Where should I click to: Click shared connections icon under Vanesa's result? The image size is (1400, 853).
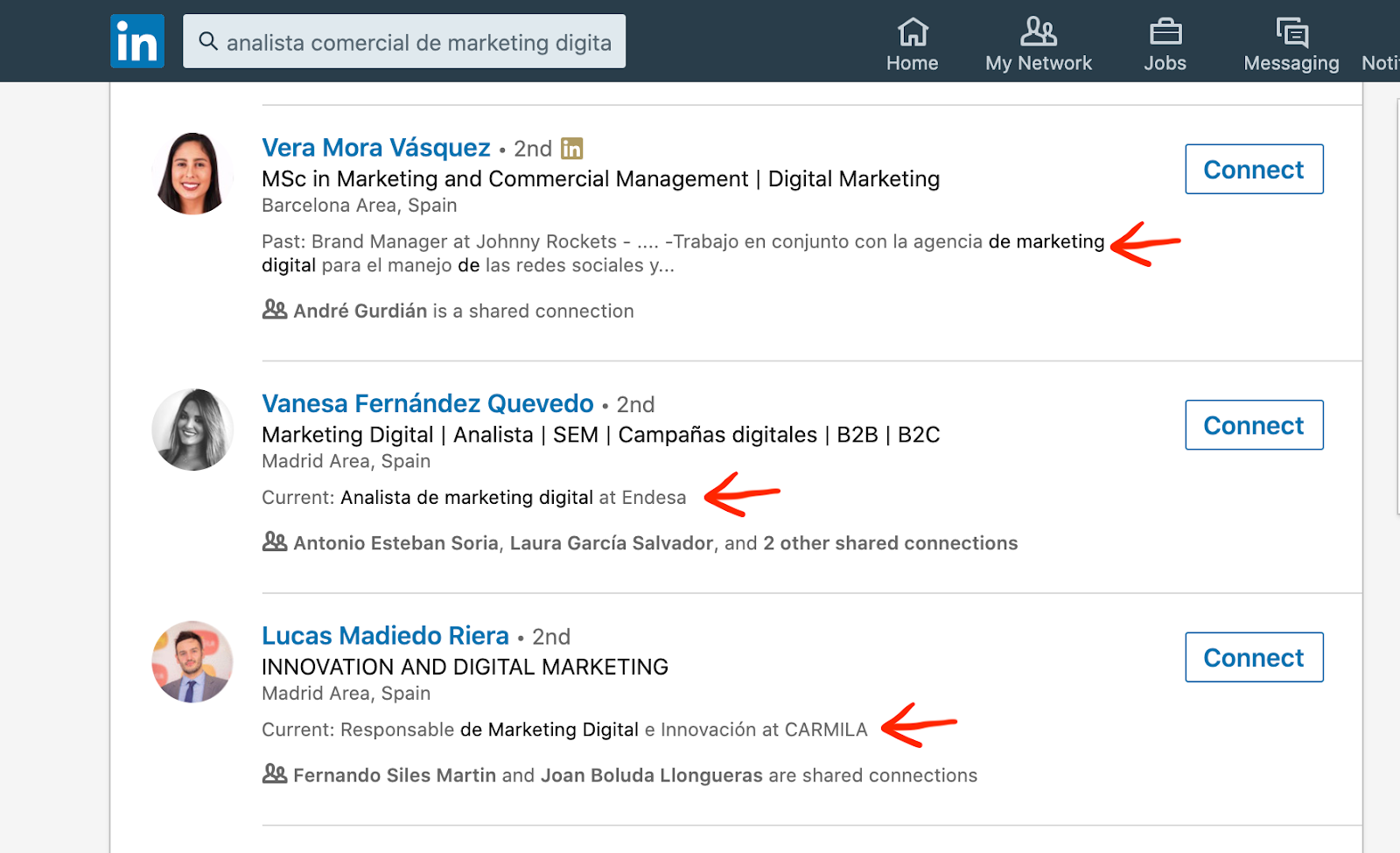pyautogui.click(x=275, y=542)
